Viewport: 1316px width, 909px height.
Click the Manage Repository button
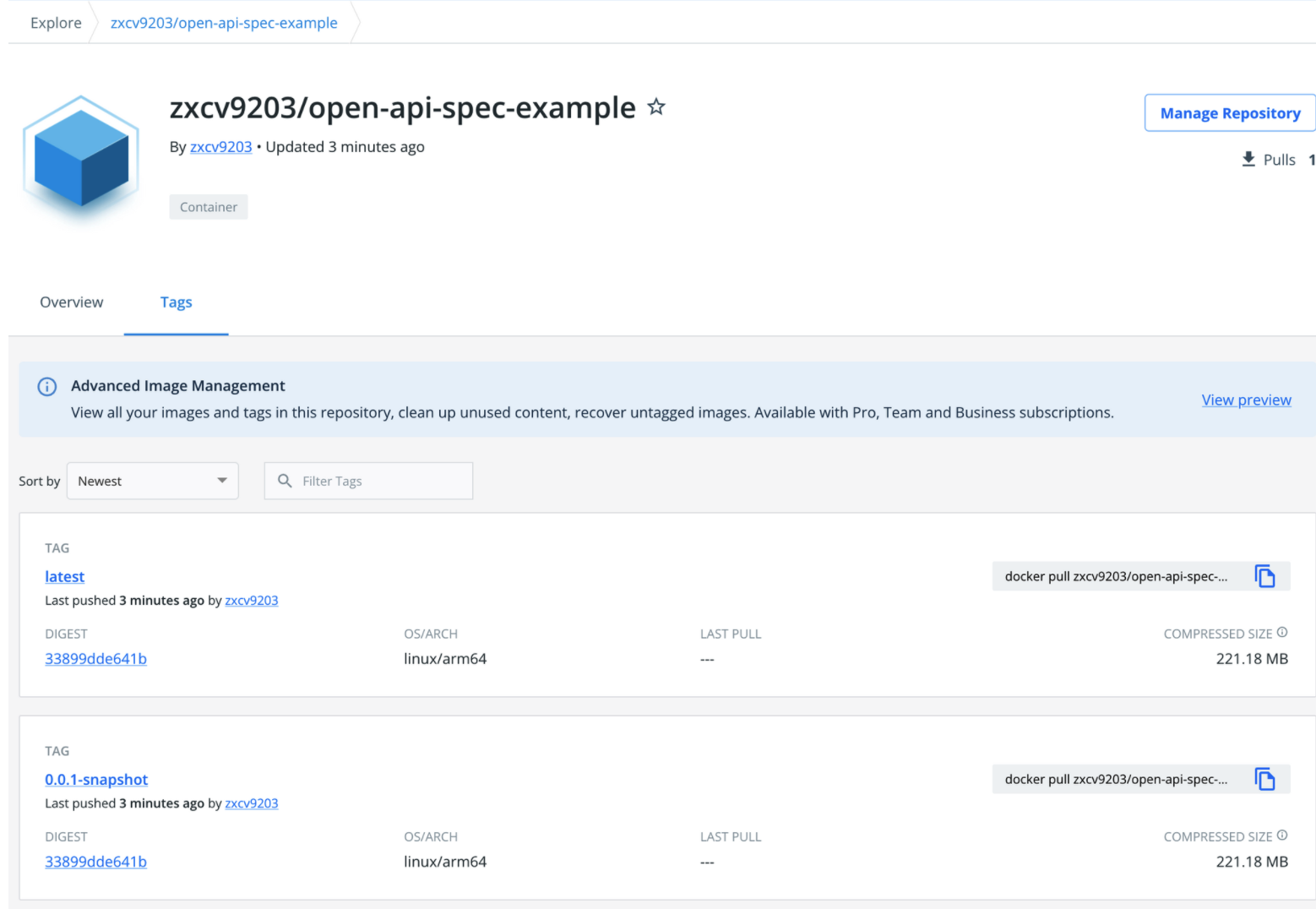pos(1230,112)
